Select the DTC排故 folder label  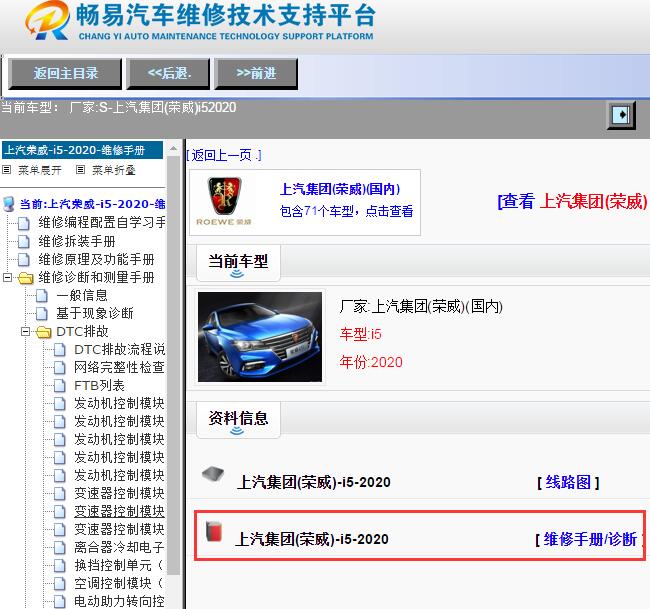82,331
